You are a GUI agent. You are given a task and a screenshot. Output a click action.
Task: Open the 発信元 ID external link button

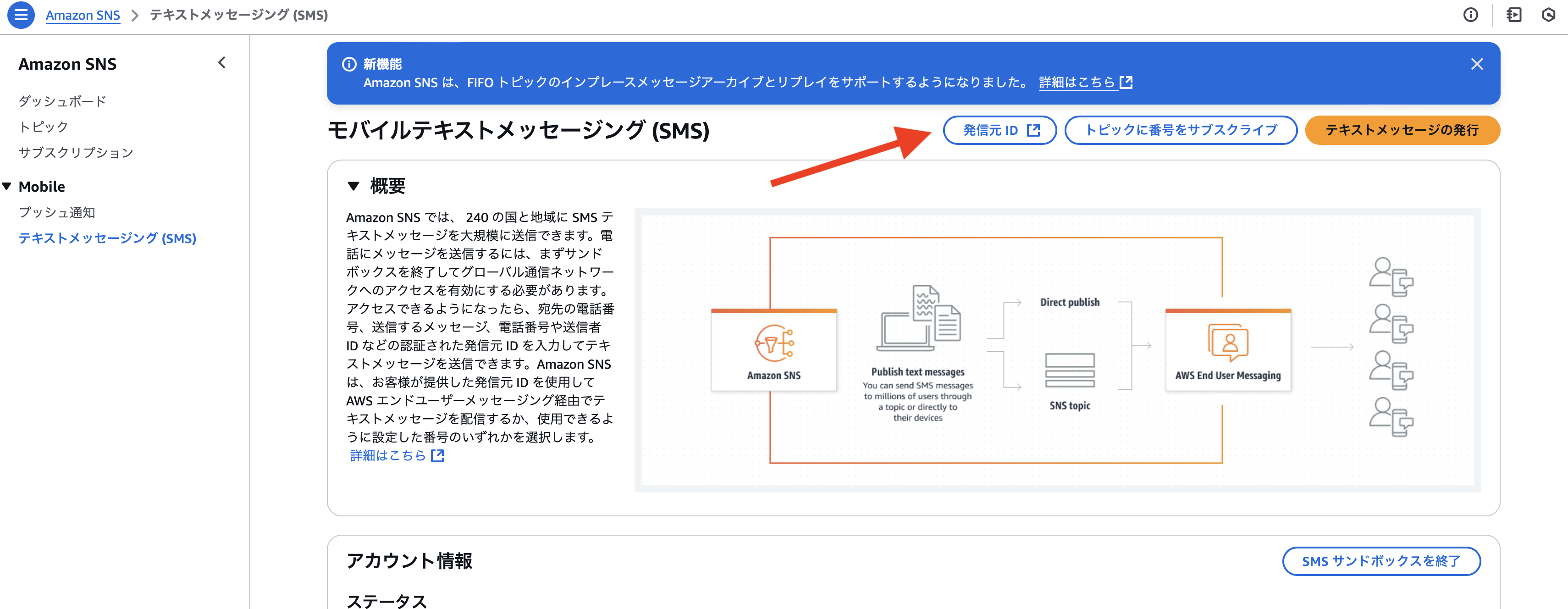point(999,129)
